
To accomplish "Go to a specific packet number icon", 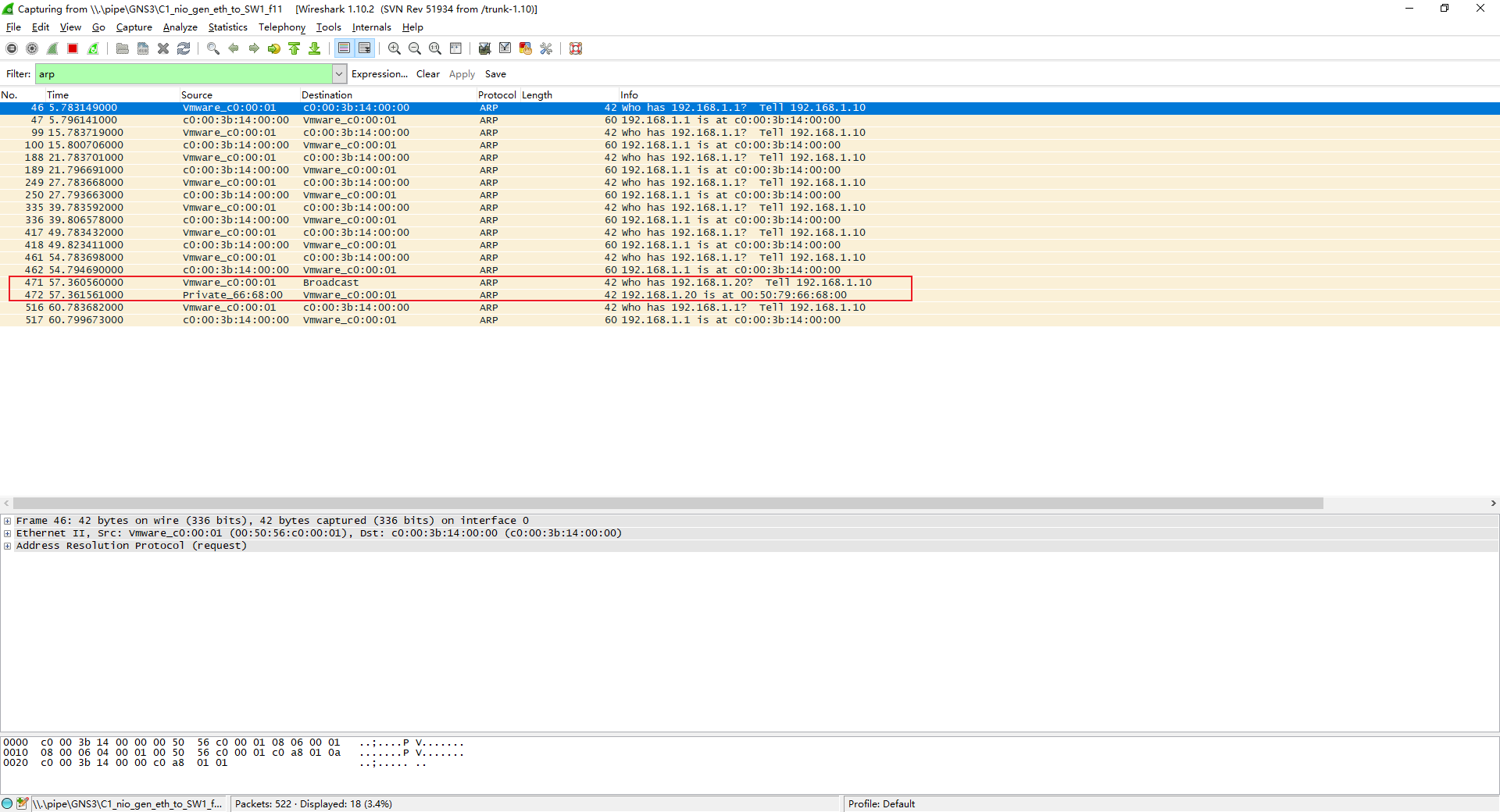I will (274, 48).
